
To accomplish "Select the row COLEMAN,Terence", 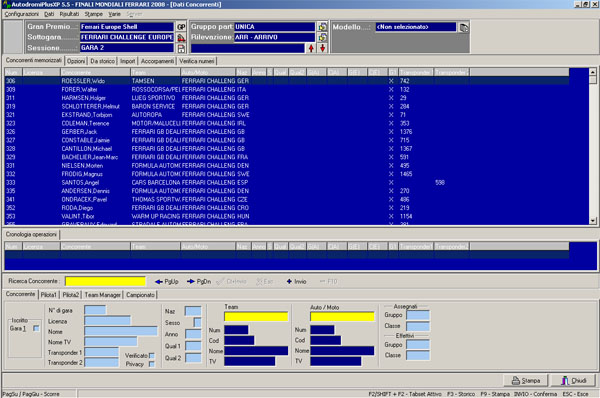I will [x=287, y=123].
